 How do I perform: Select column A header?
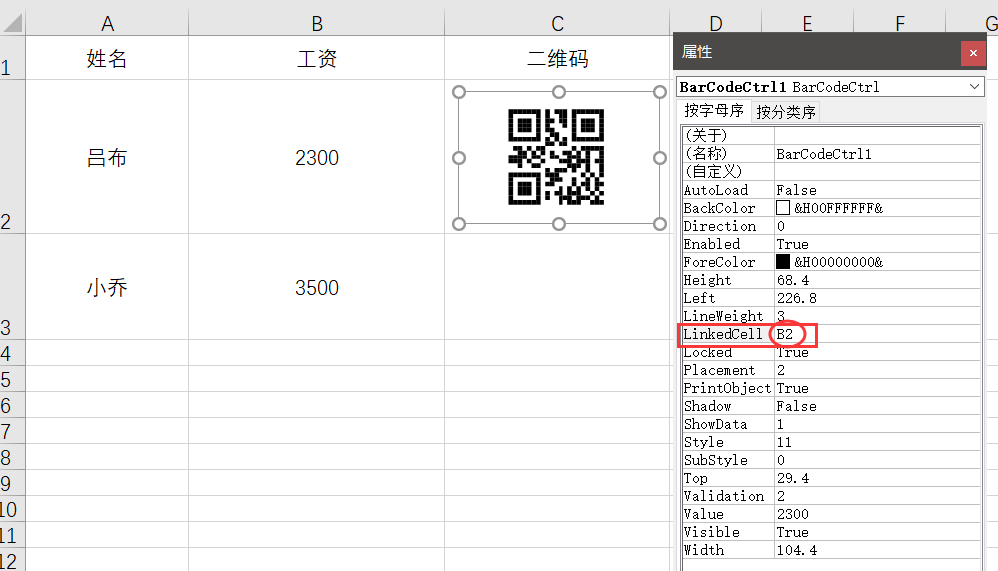pyautogui.click(x=107, y=24)
